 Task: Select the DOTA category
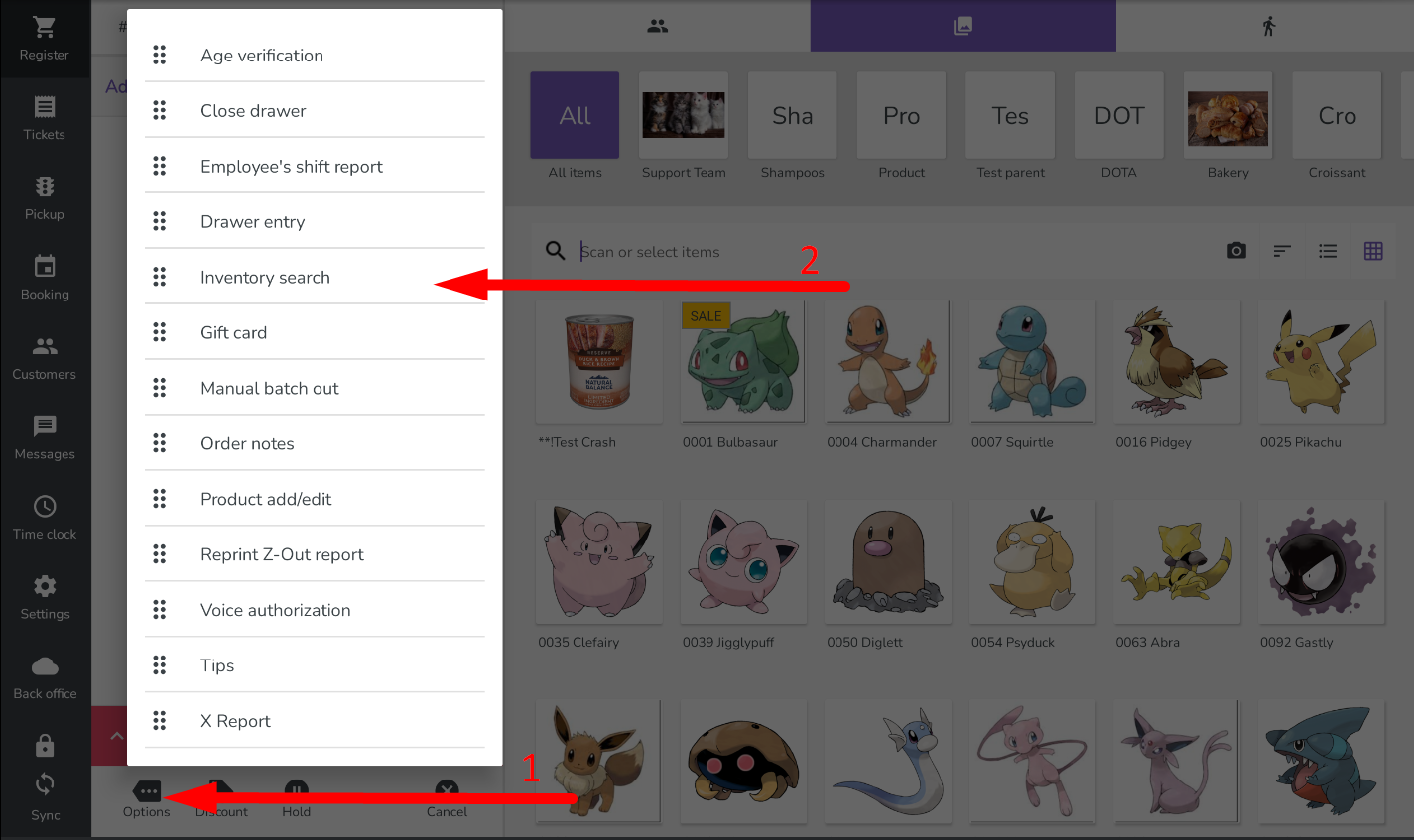pos(1119,126)
